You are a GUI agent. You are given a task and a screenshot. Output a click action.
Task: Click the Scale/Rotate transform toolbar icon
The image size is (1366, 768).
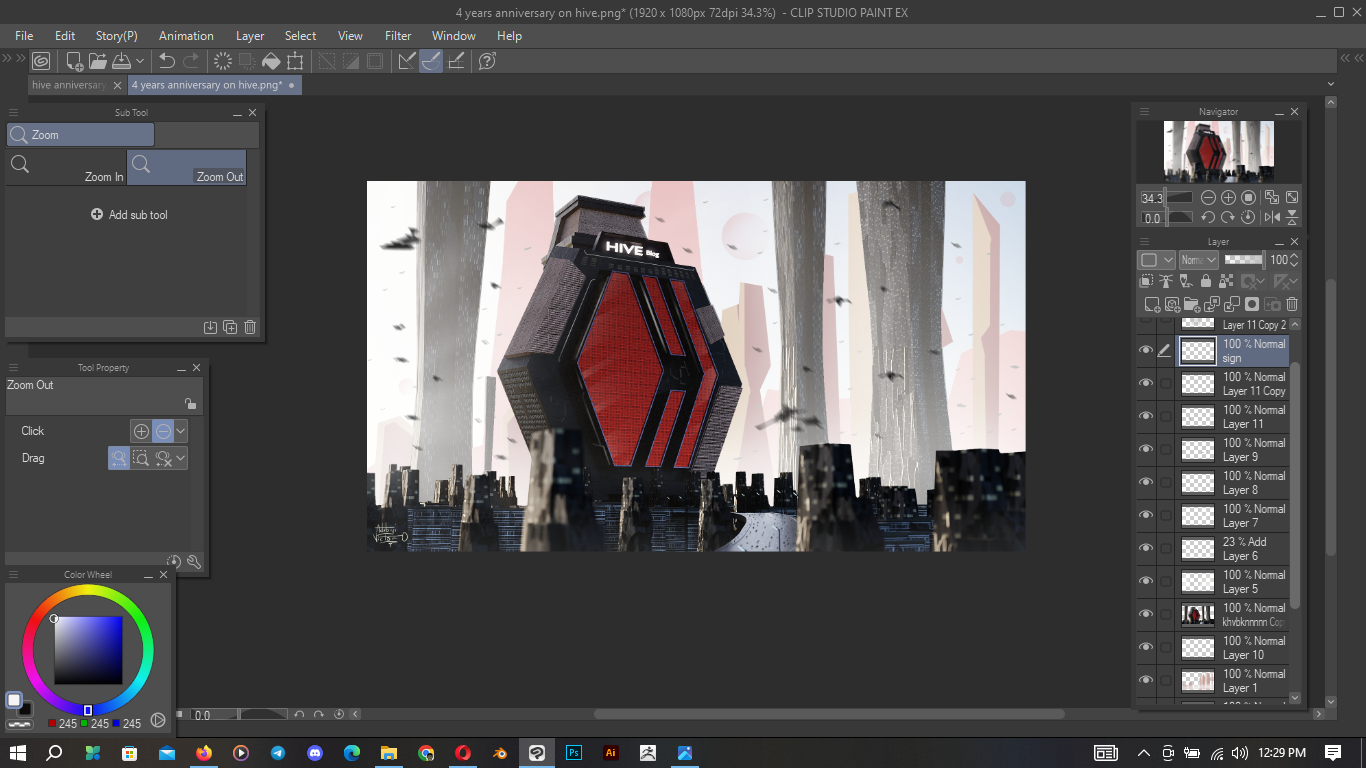pyautogui.click(x=295, y=61)
